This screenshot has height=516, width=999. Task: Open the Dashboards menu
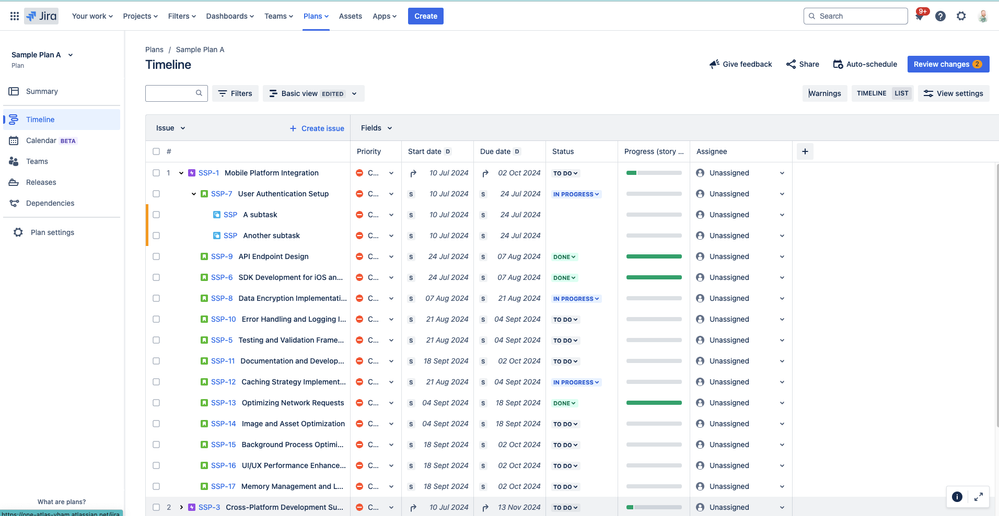click(229, 16)
